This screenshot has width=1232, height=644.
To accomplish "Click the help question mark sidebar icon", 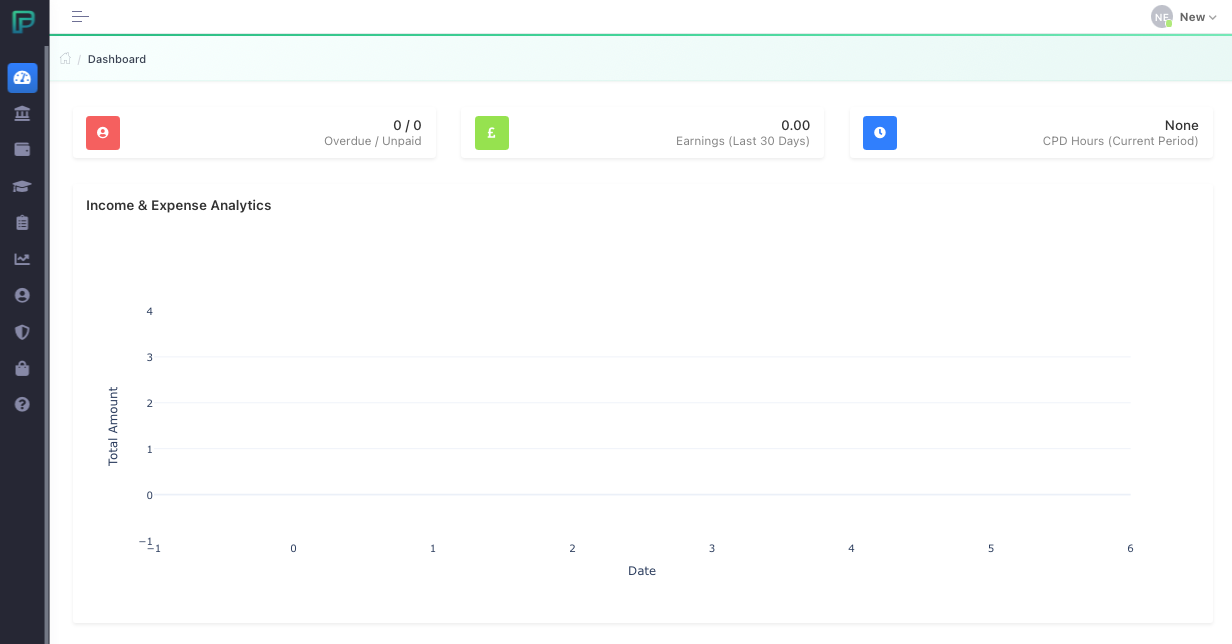I will tap(22, 405).
